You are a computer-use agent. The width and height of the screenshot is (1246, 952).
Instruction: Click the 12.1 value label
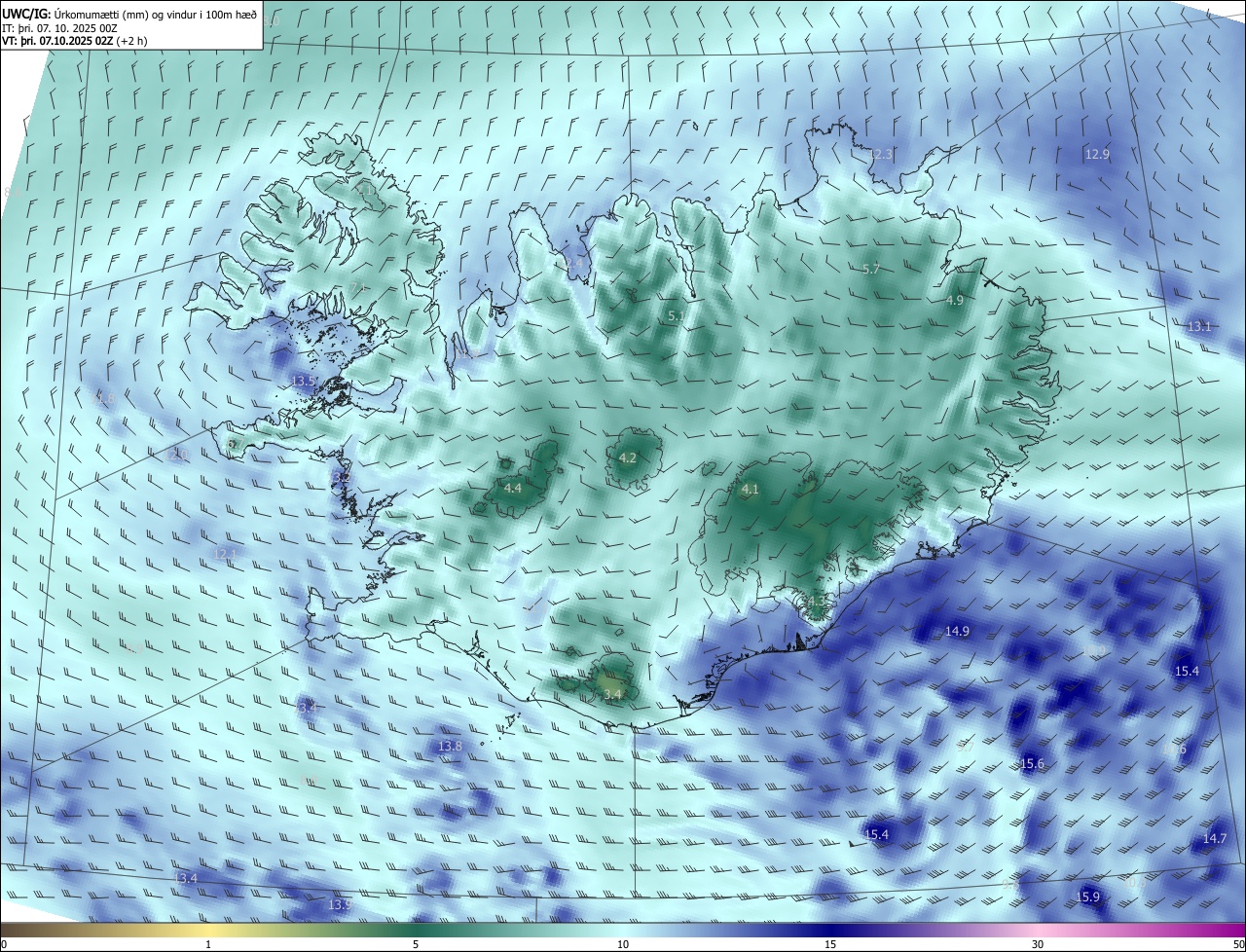(x=225, y=554)
